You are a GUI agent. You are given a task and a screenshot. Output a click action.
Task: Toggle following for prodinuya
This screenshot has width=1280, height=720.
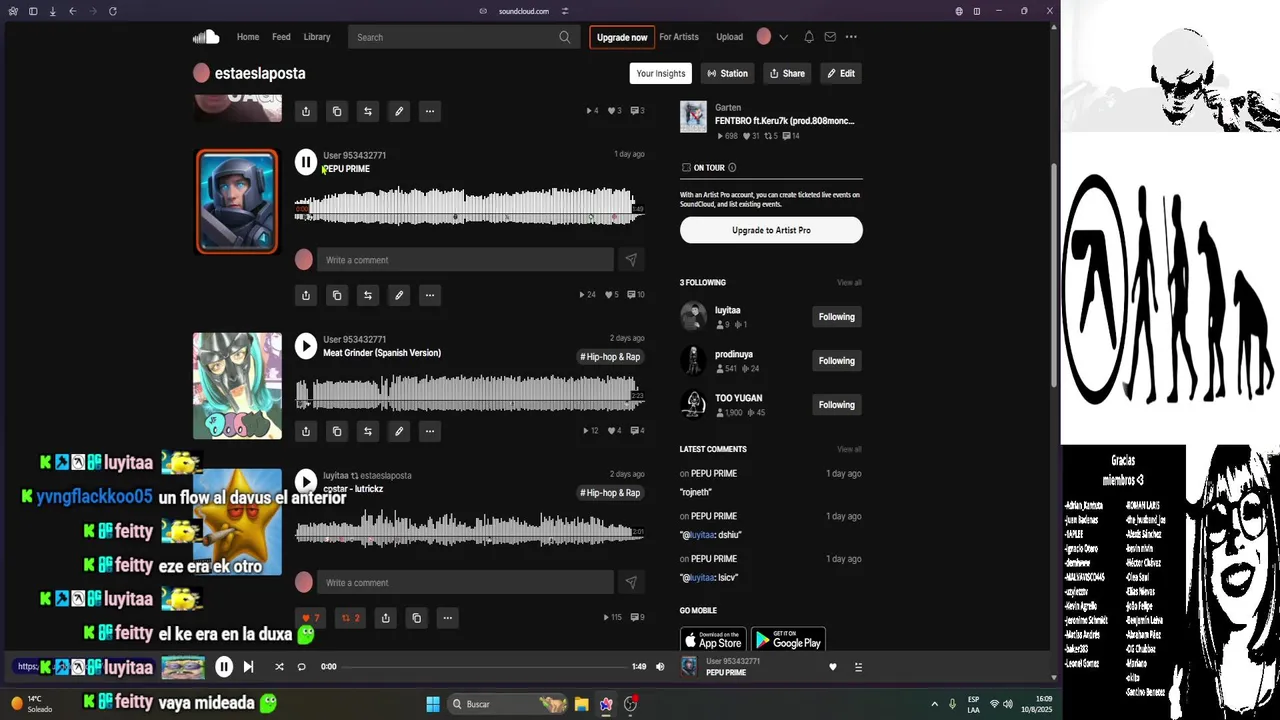click(x=837, y=361)
